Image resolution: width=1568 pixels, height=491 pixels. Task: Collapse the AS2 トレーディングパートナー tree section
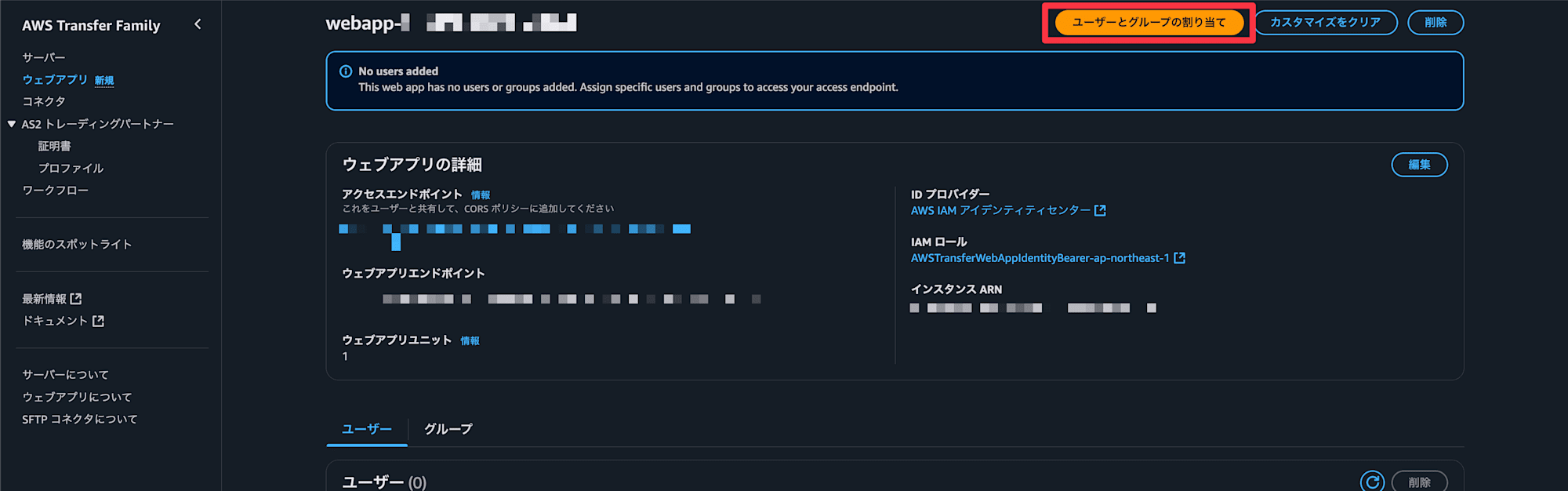(x=12, y=124)
